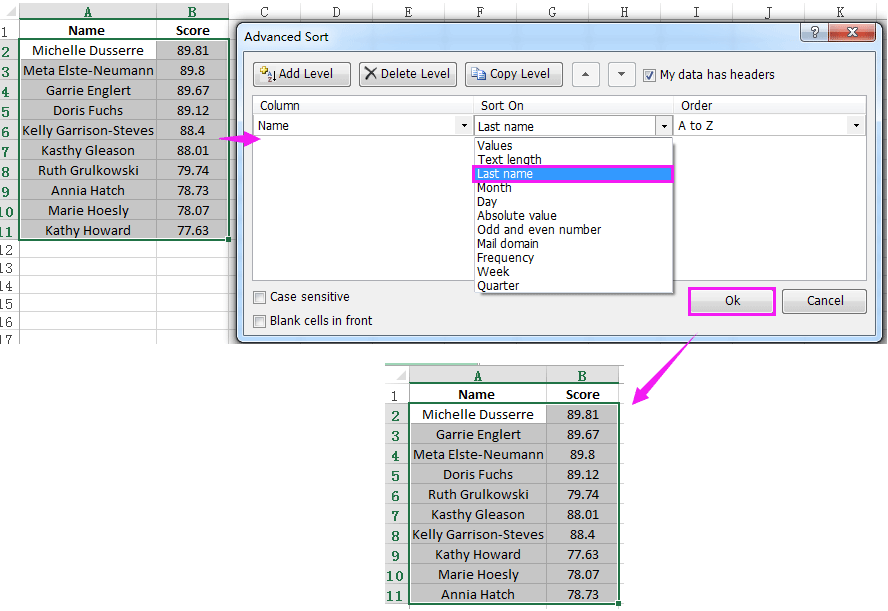This screenshot has width=888, height=611.
Task: Select Frequency sort option
Action: tap(573, 258)
